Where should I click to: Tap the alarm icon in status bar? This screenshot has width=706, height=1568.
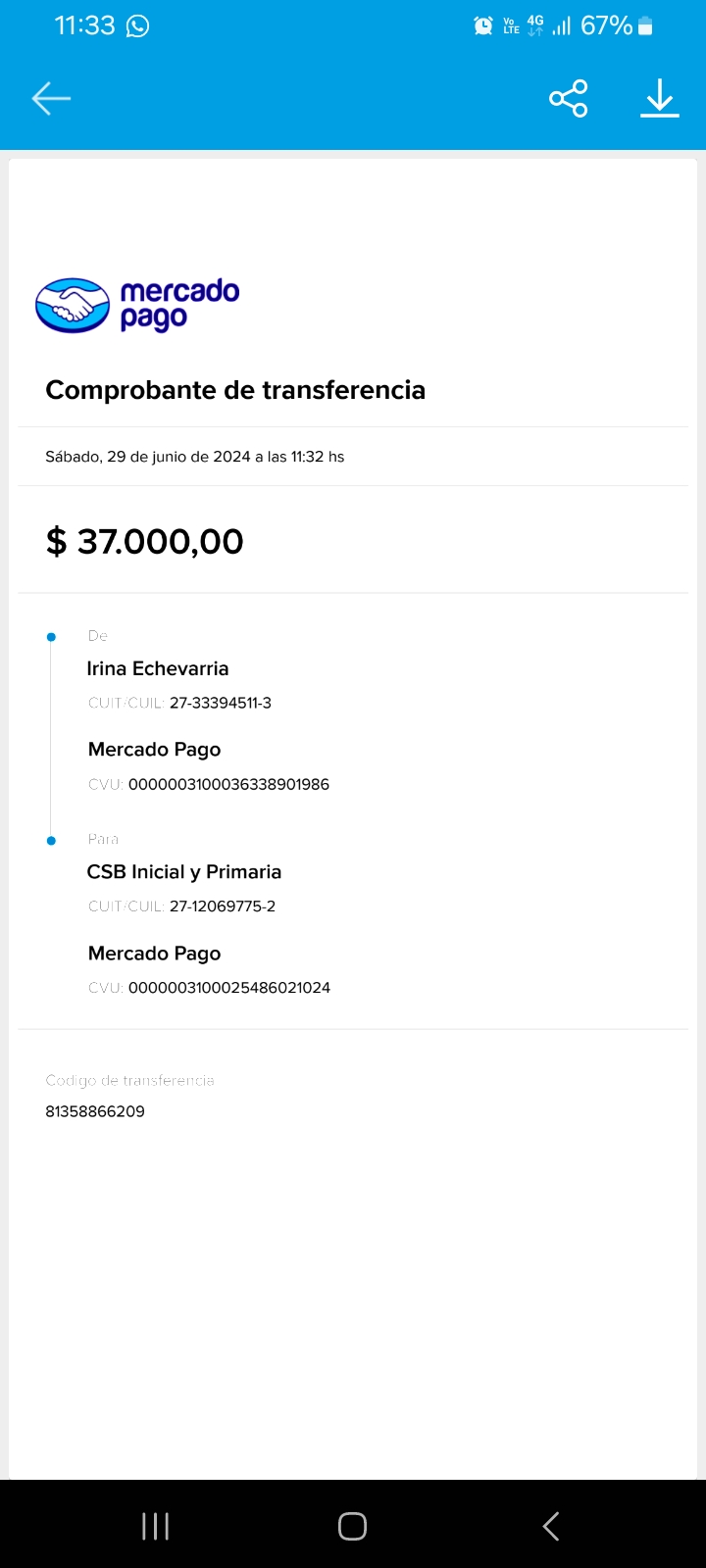(x=483, y=26)
